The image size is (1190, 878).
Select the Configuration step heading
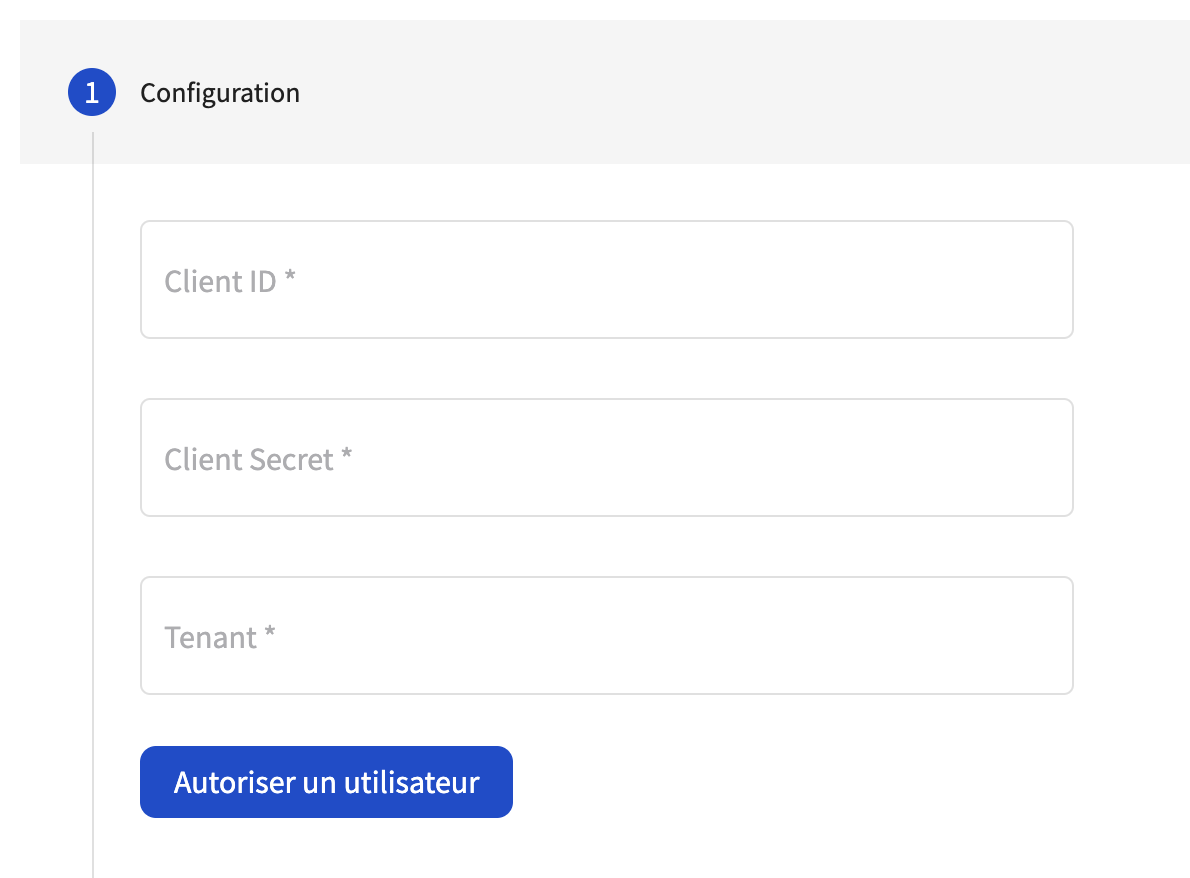[220, 93]
